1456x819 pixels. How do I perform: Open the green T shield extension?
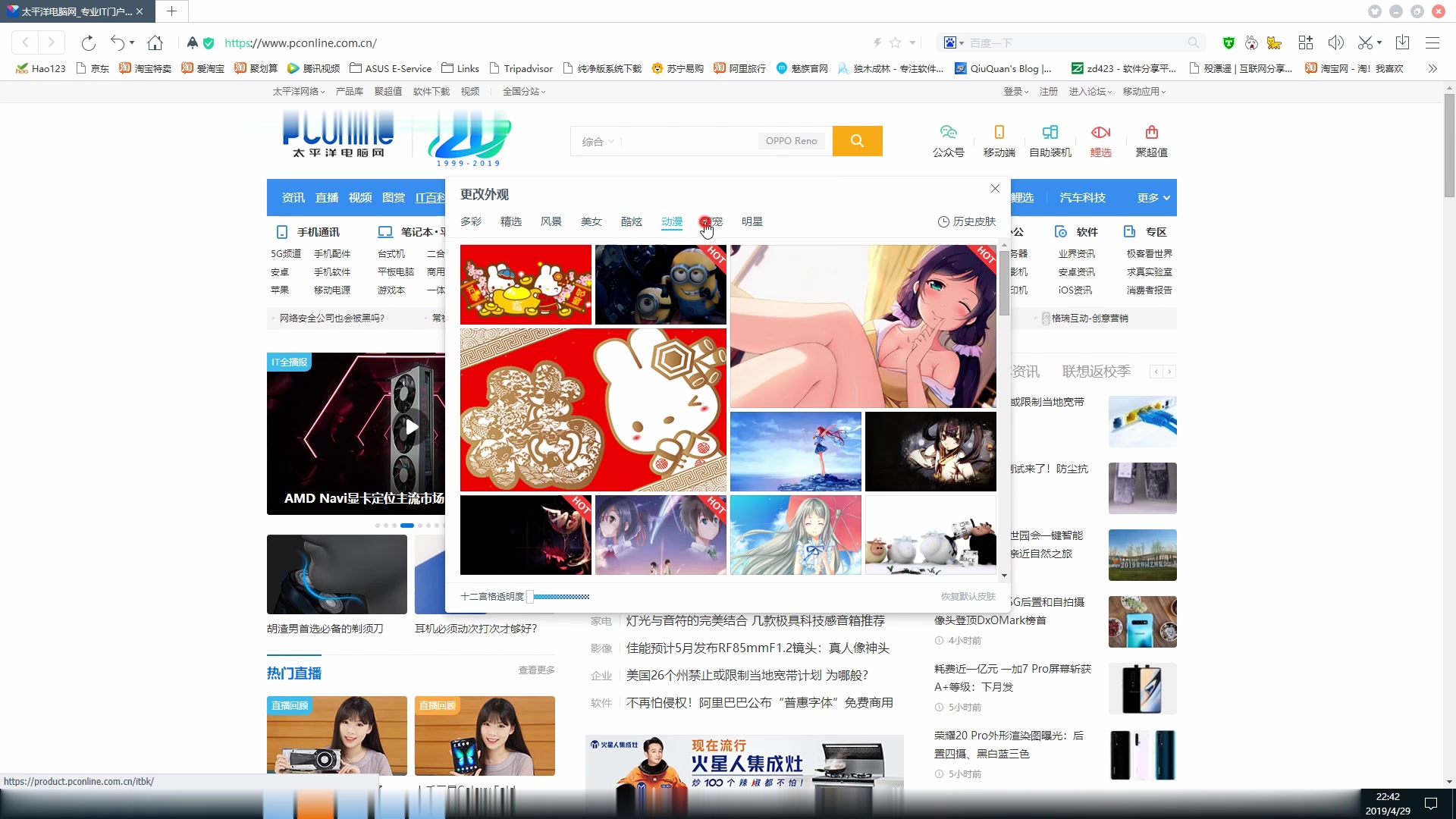coord(1228,42)
